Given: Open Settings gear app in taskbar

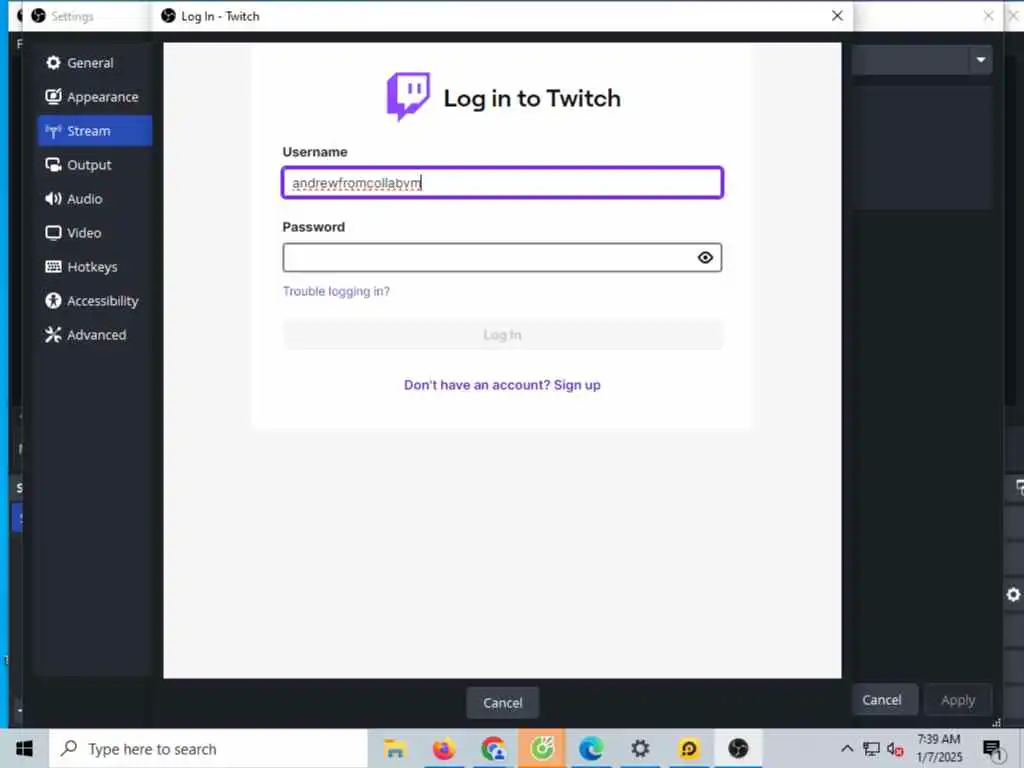Looking at the screenshot, I should 640,748.
